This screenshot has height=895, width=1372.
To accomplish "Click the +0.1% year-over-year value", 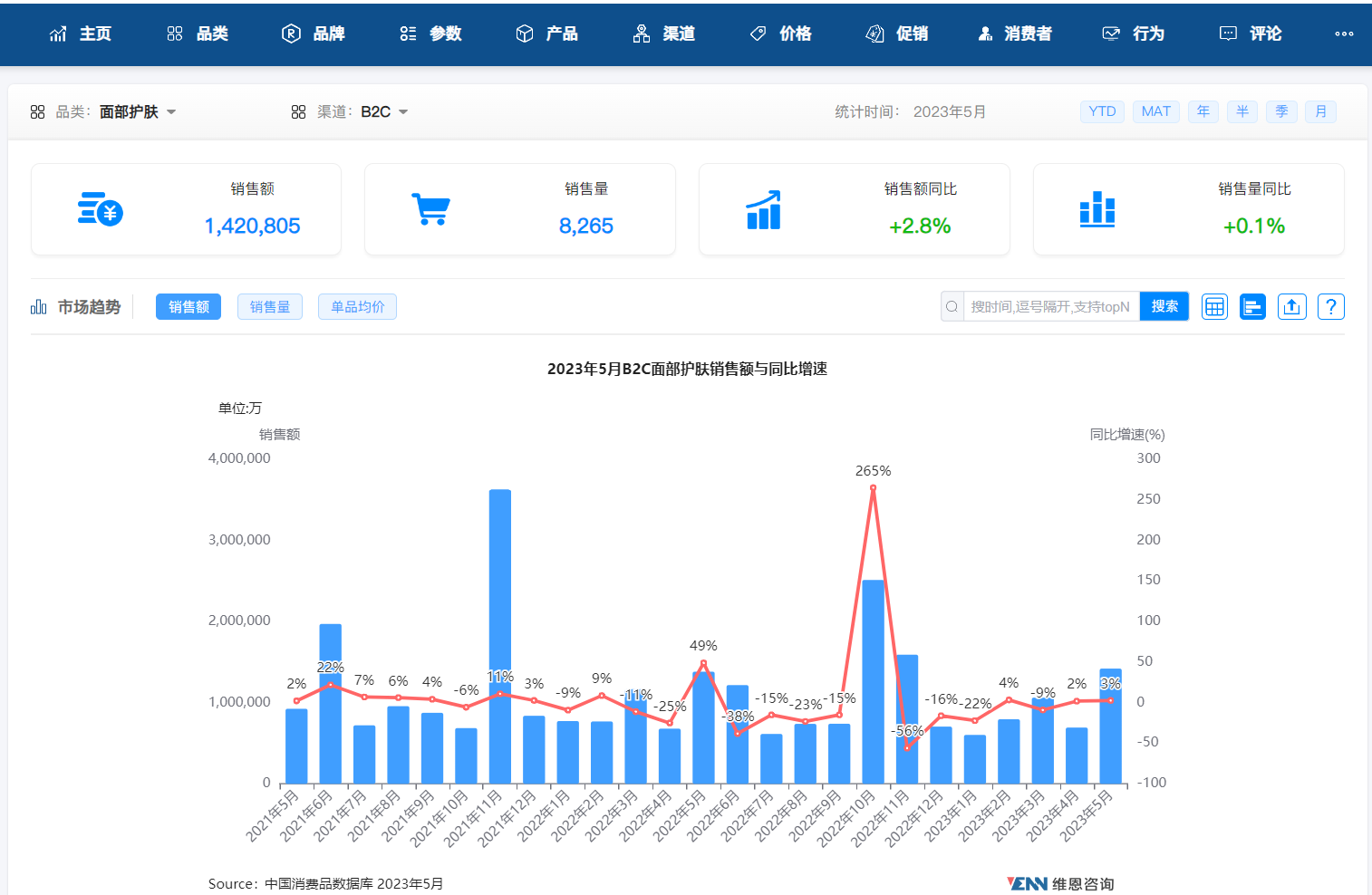I will point(1254,226).
